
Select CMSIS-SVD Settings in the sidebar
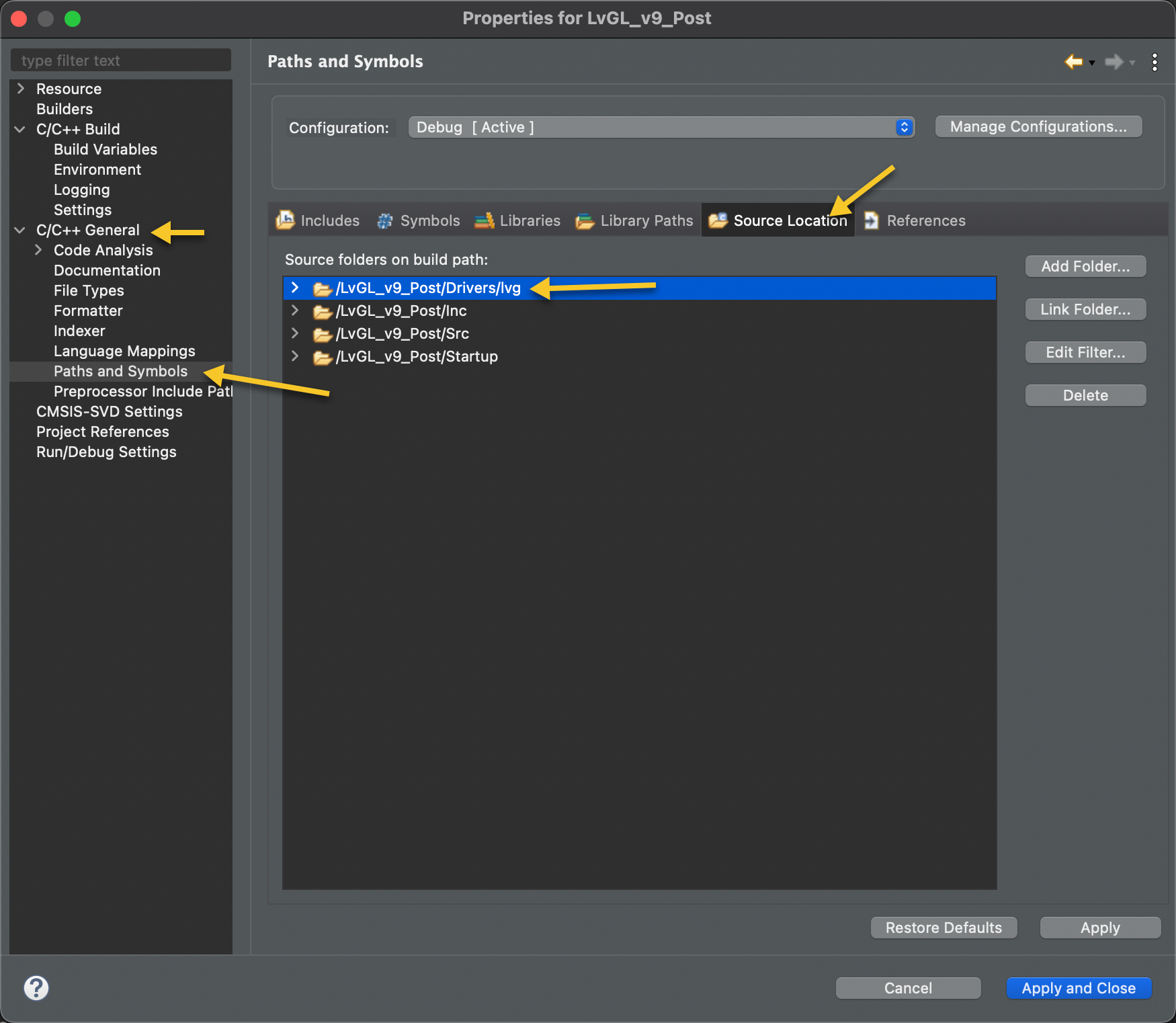[x=110, y=411]
